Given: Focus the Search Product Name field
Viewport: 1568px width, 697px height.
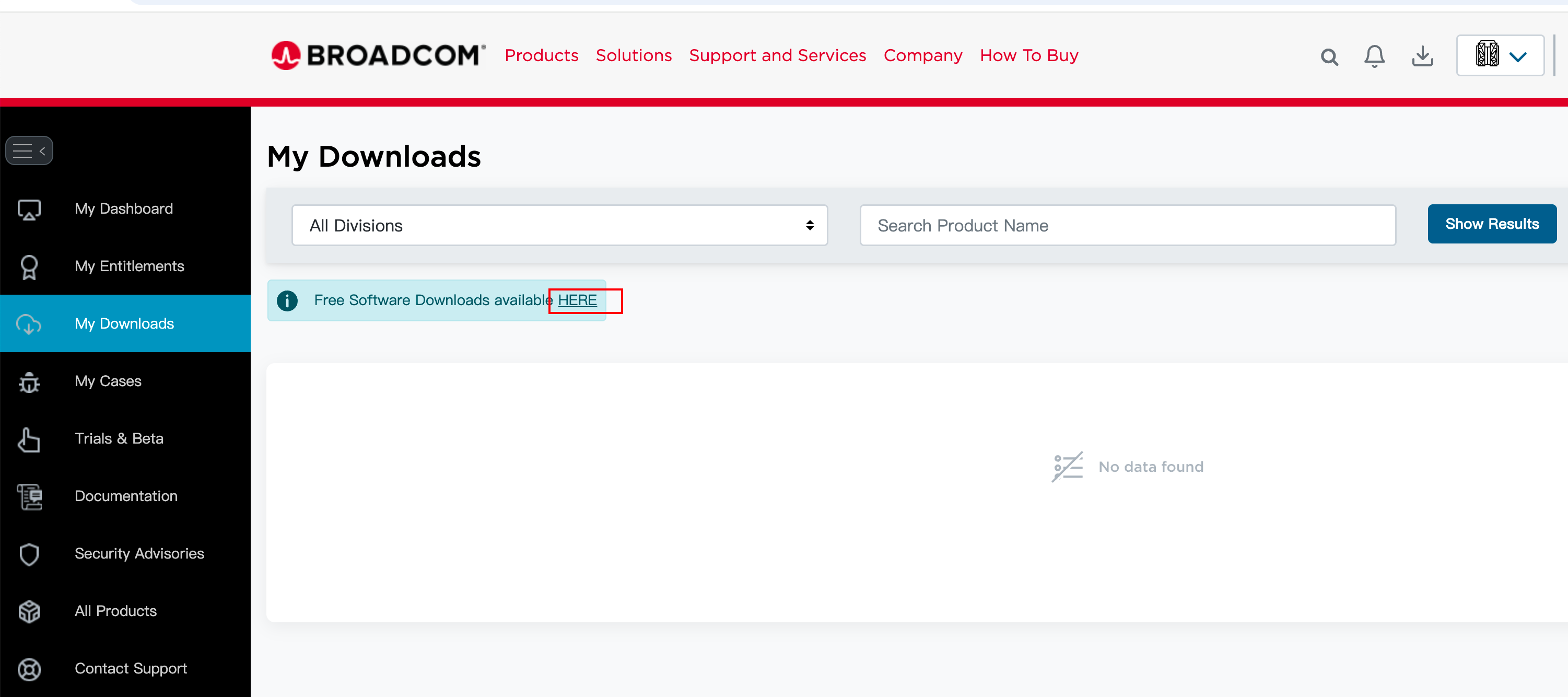Looking at the screenshot, I should [1127, 225].
